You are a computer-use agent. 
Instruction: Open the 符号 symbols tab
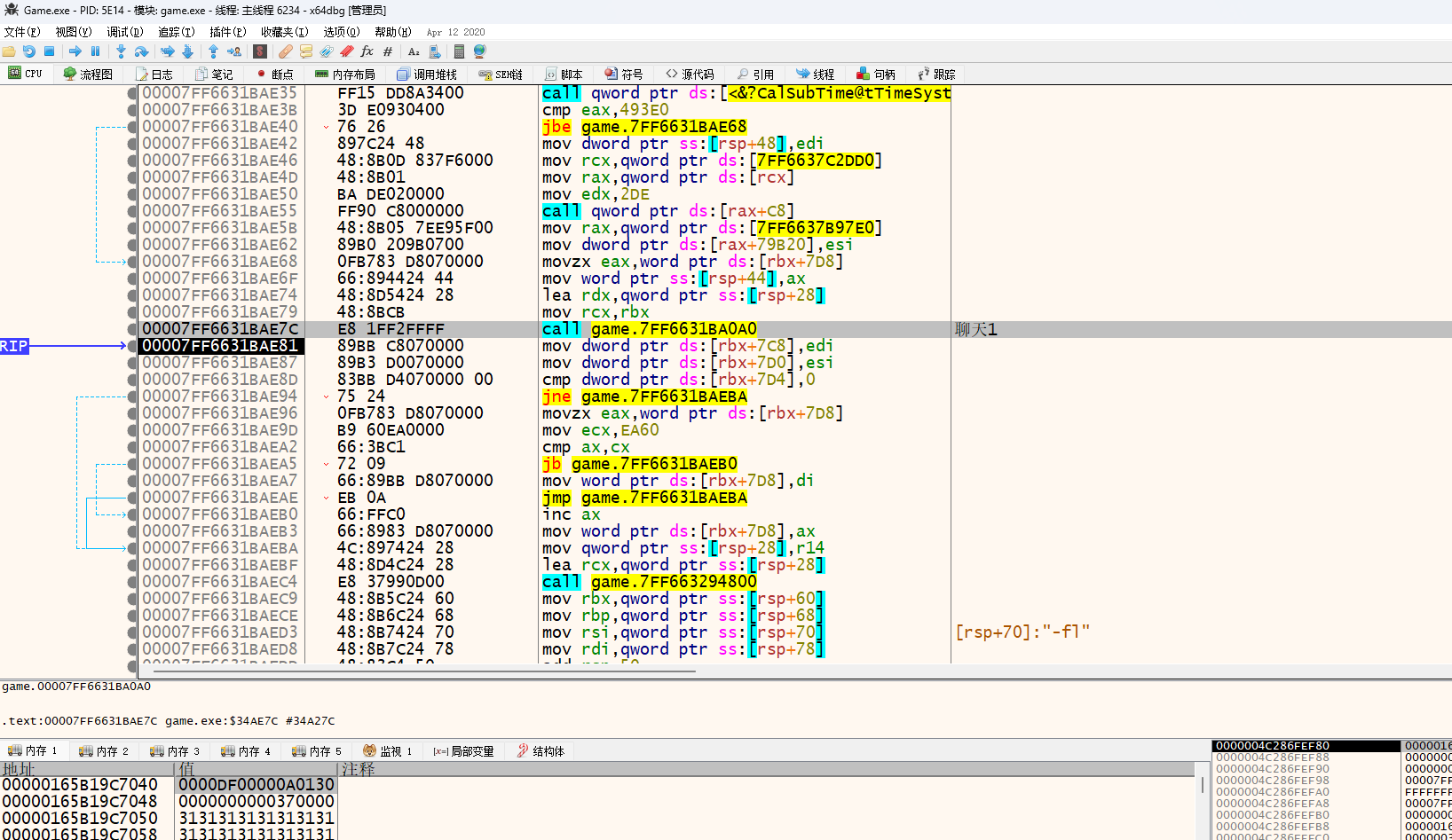(x=624, y=75)
